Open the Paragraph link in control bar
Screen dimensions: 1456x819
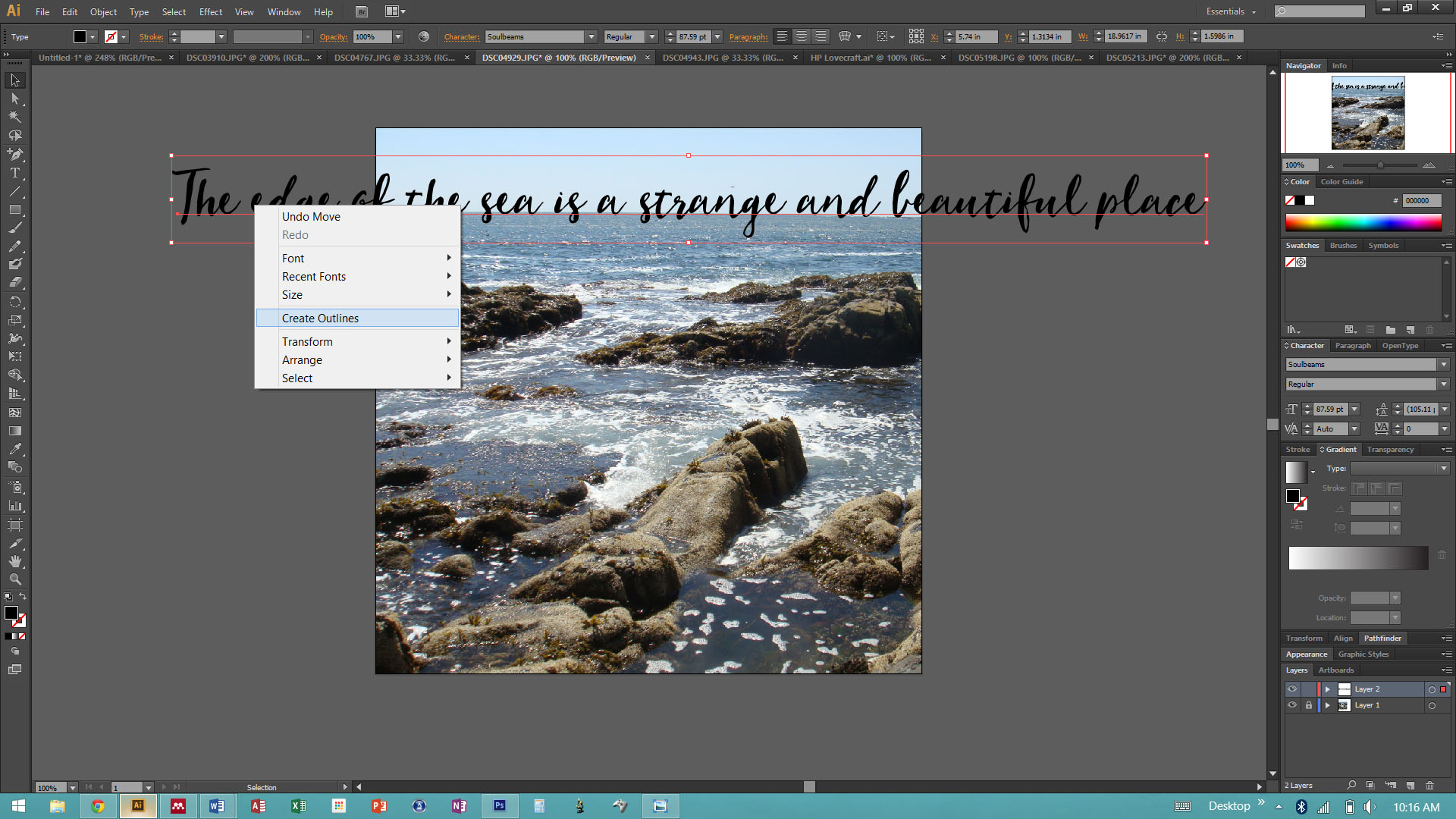748,36
